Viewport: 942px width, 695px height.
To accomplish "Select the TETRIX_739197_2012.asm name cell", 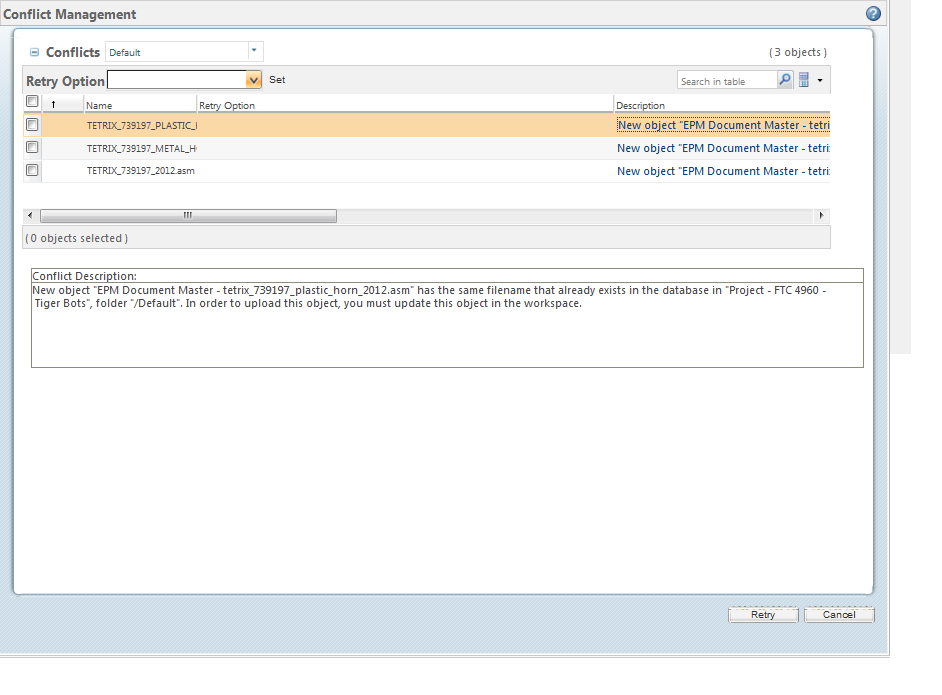I will pos(141,171).
